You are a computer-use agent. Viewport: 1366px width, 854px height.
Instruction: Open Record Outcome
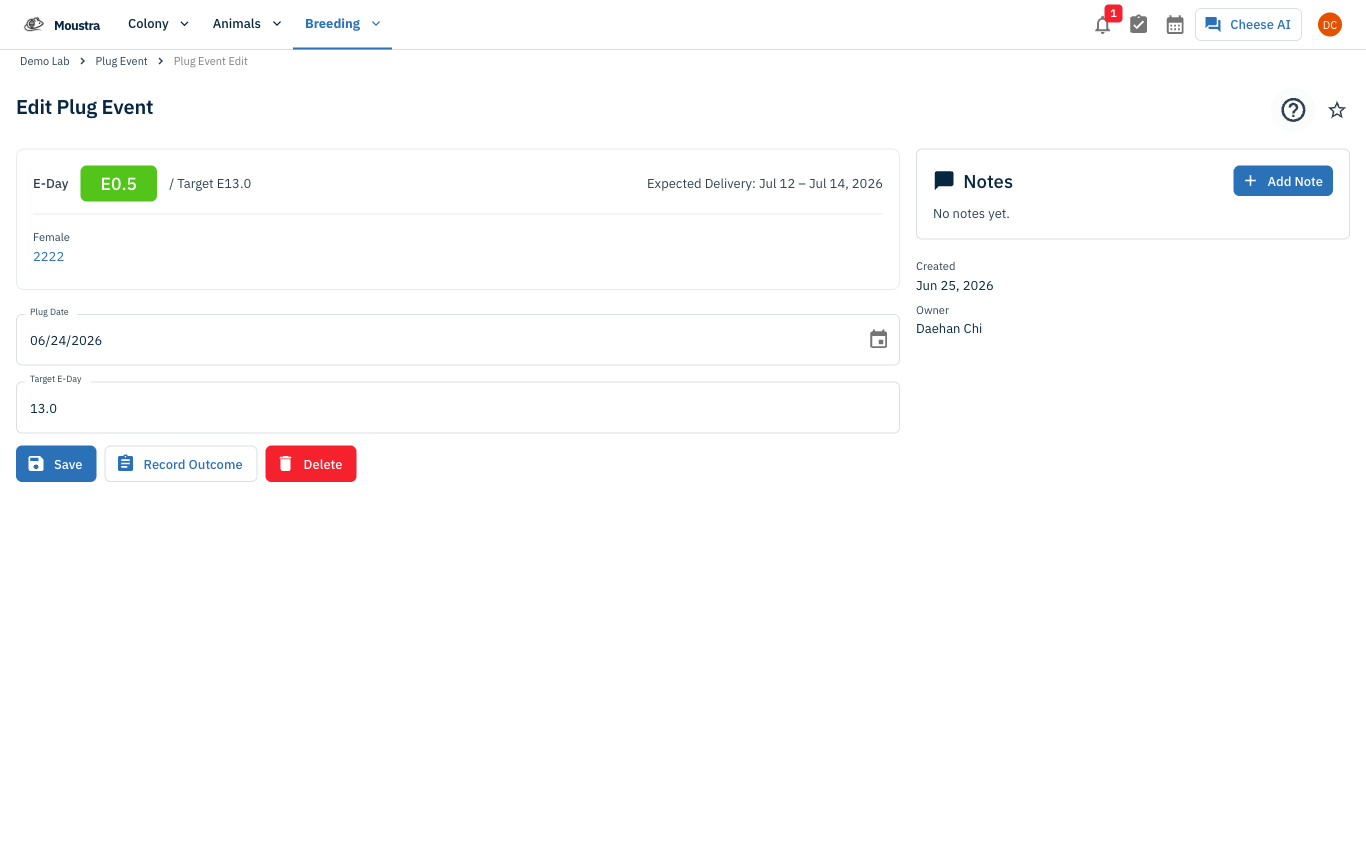(181, 464)
